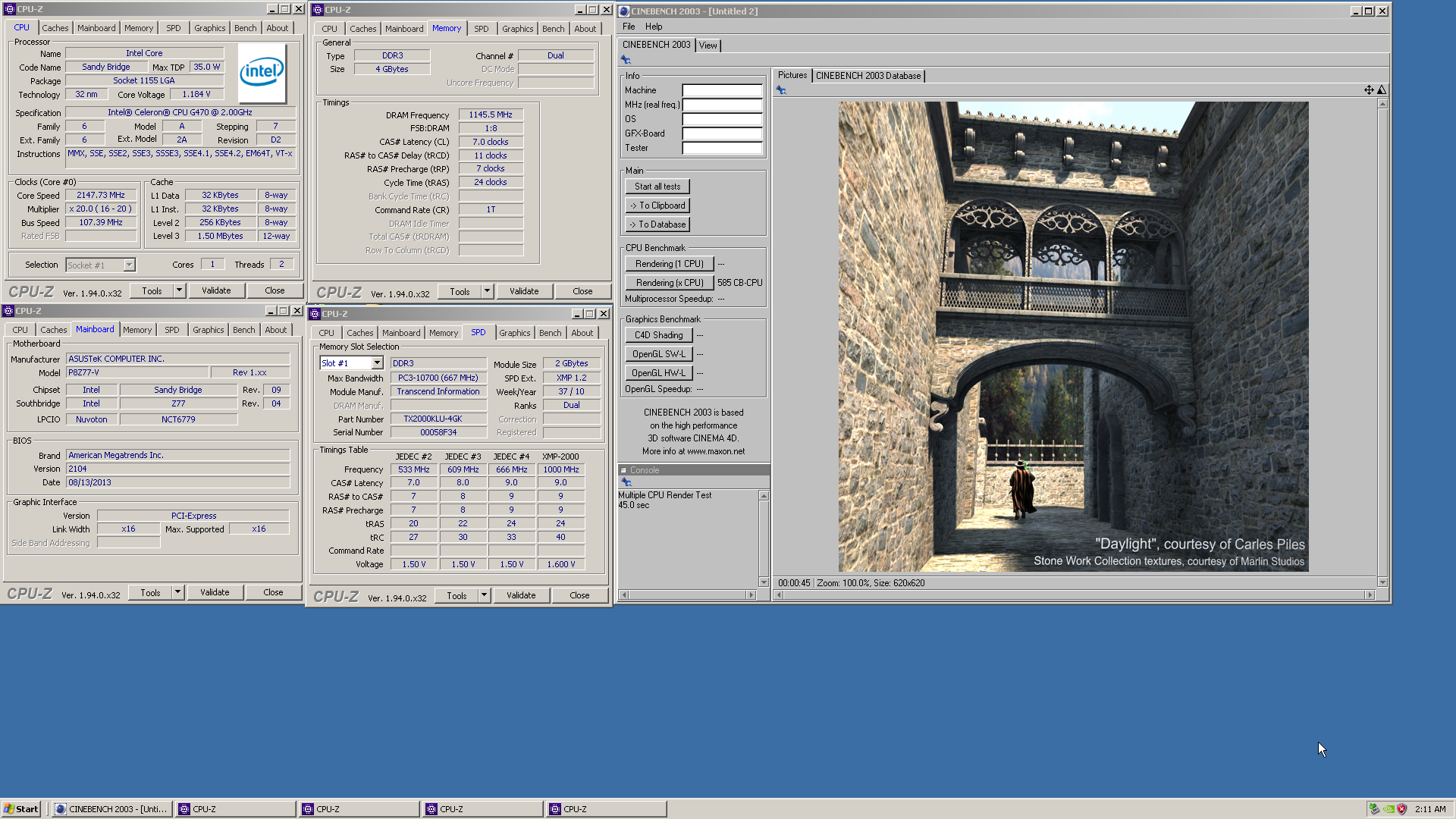1456x819 pixels.
Task: Click the To Database button
Action: [x=657, y=224]
